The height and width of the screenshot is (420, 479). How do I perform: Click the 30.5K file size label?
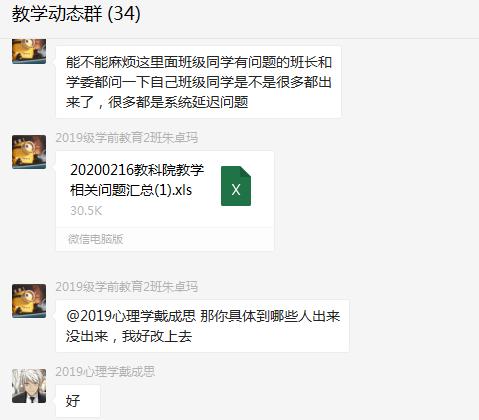click(86, 211)
